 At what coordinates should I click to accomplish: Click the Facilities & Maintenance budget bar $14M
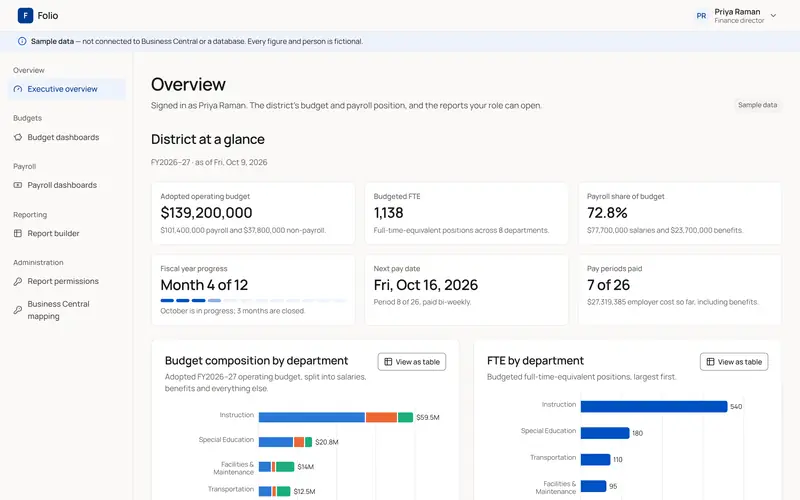click(x=277, y=466)
